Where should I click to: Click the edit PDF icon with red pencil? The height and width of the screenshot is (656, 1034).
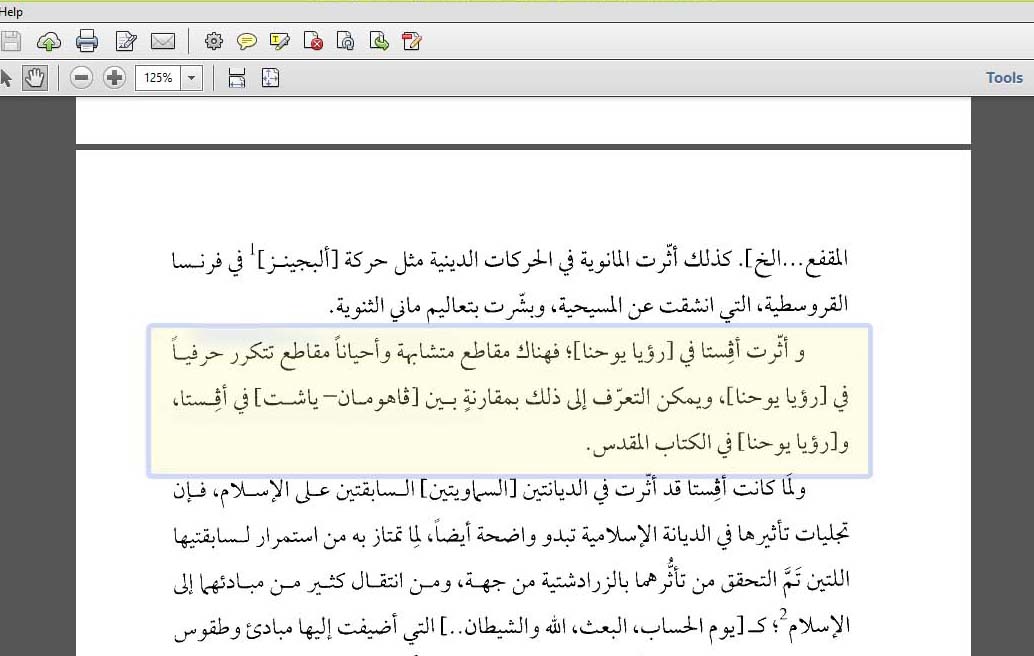[412, 41]
